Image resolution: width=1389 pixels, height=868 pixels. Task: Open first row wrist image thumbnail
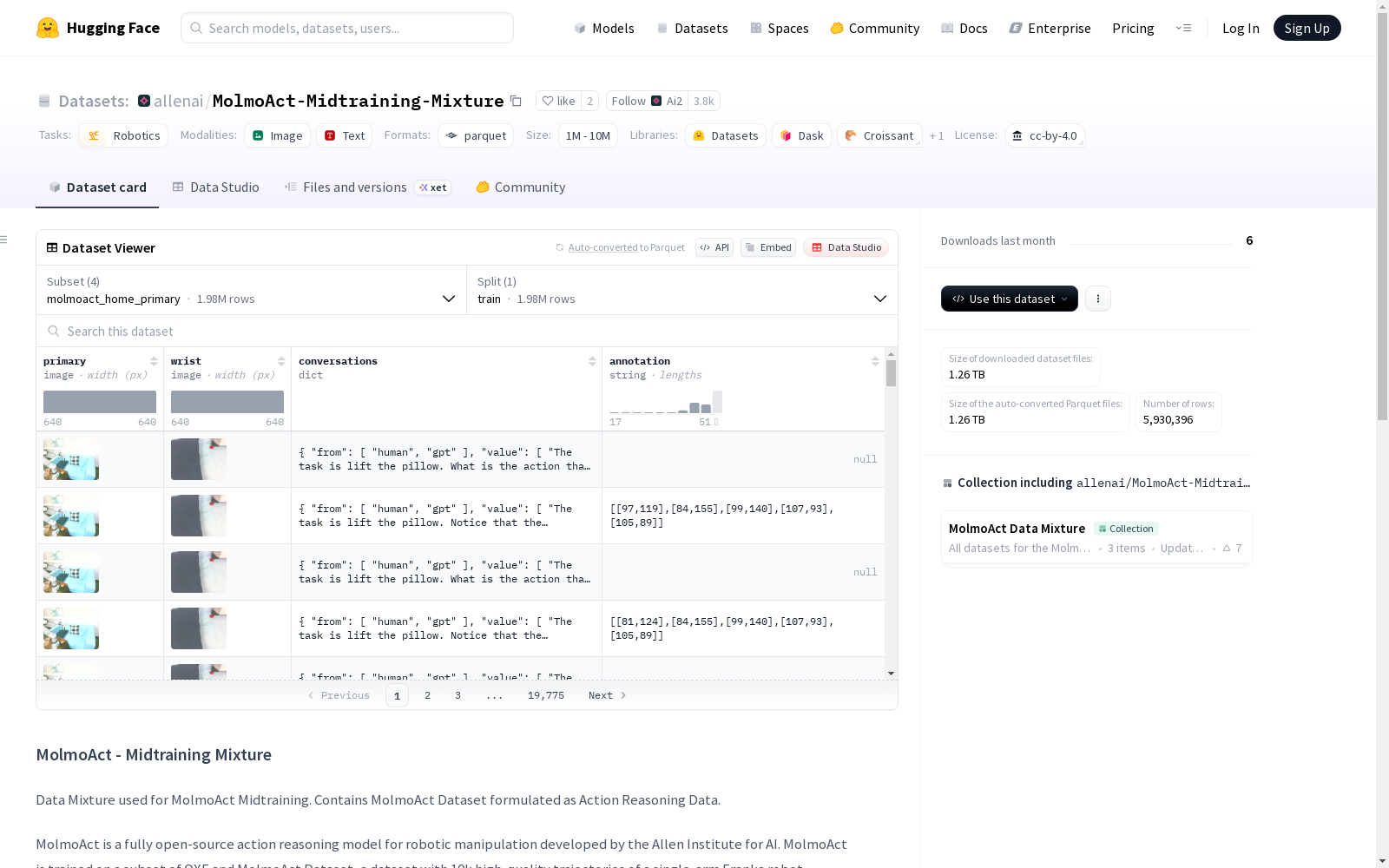click(x=199, y=459)
